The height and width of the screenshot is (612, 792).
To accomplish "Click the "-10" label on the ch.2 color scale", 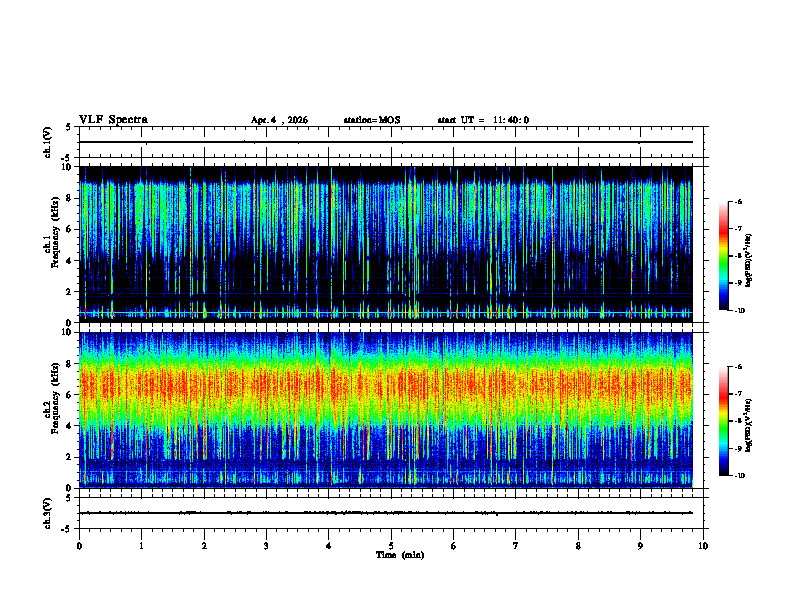I will (739, 476).
